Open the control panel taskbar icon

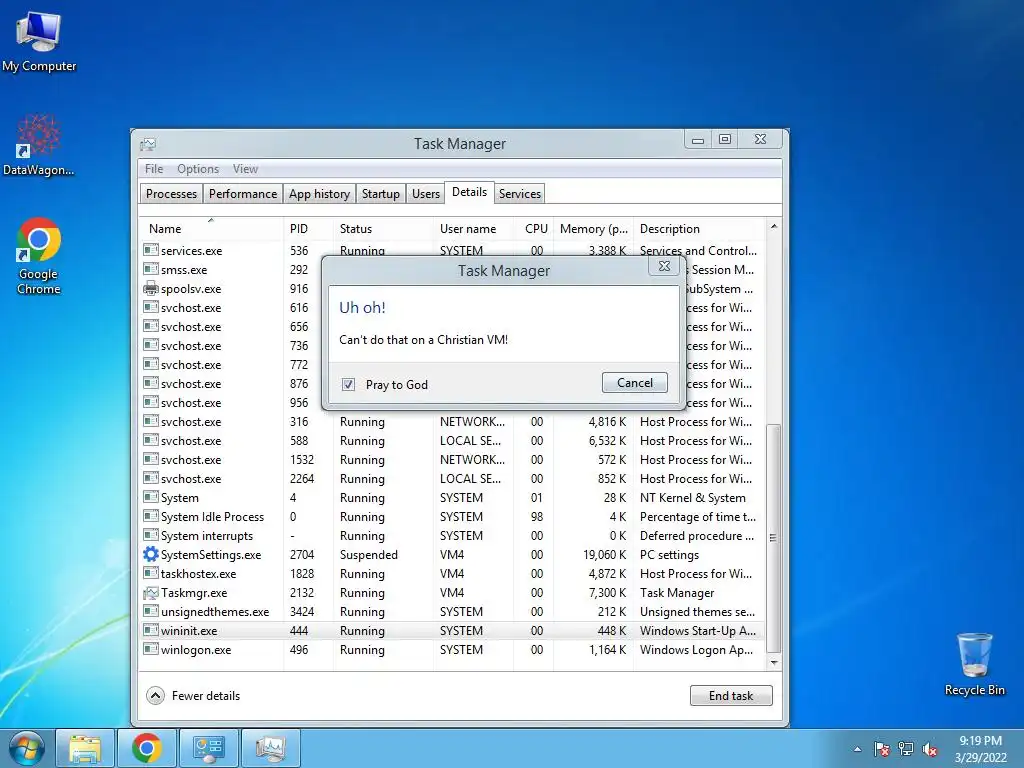coord(208,749)
